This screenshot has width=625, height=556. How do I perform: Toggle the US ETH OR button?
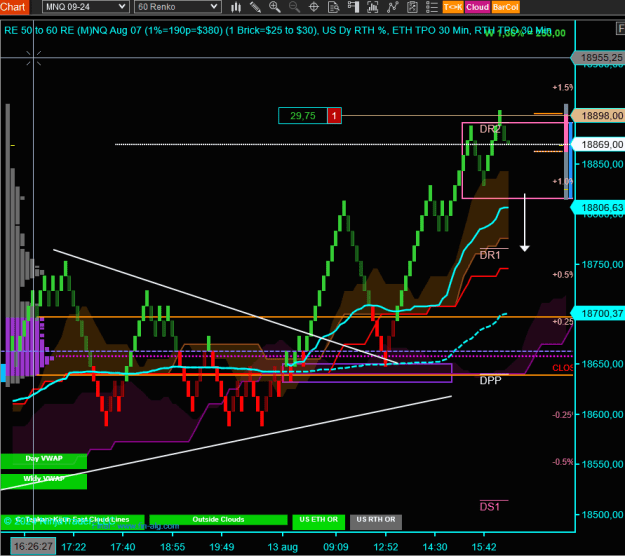pyautogui.click(x=318, y=521)
